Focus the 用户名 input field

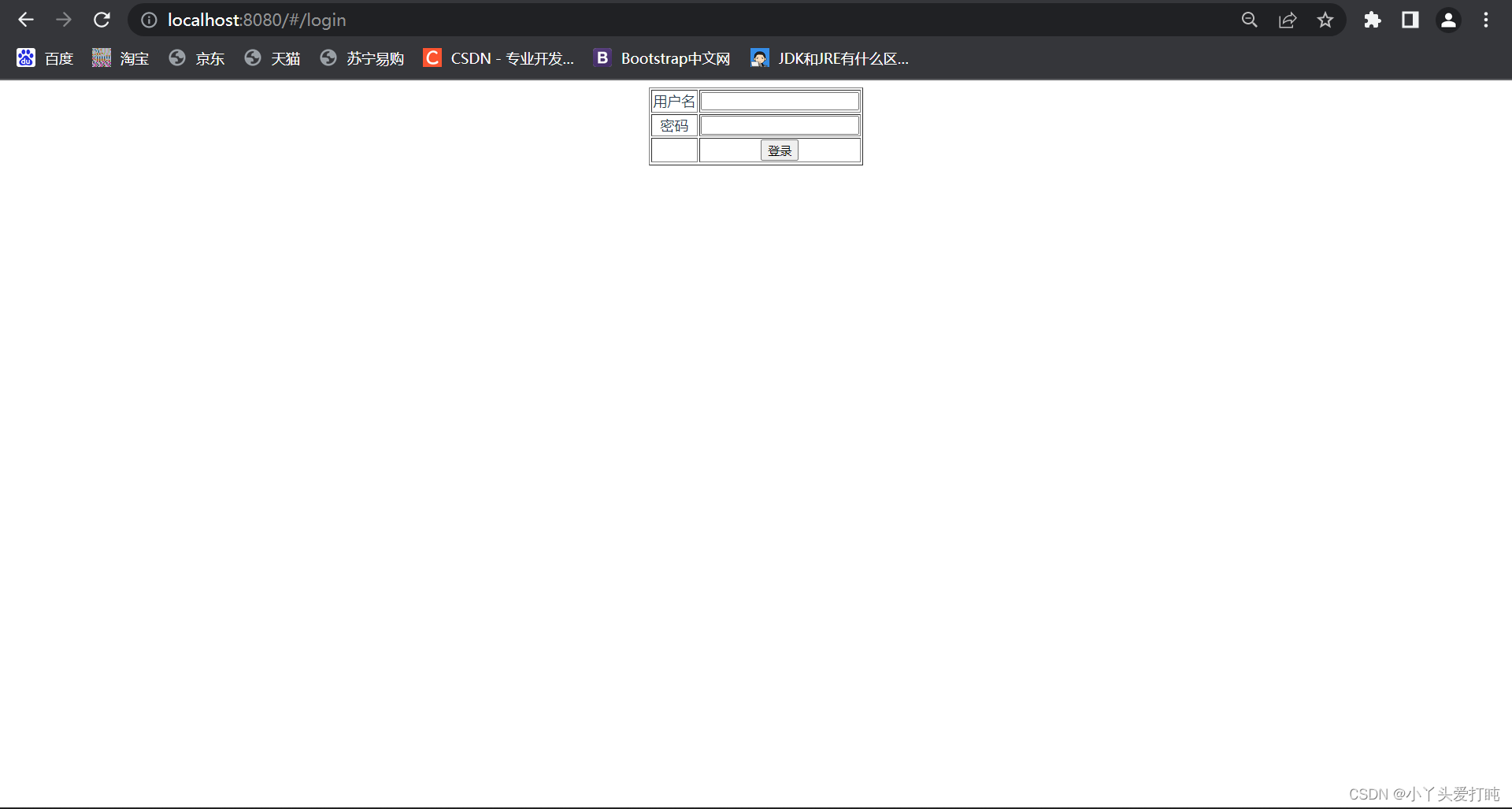click(x=780, y=101)
